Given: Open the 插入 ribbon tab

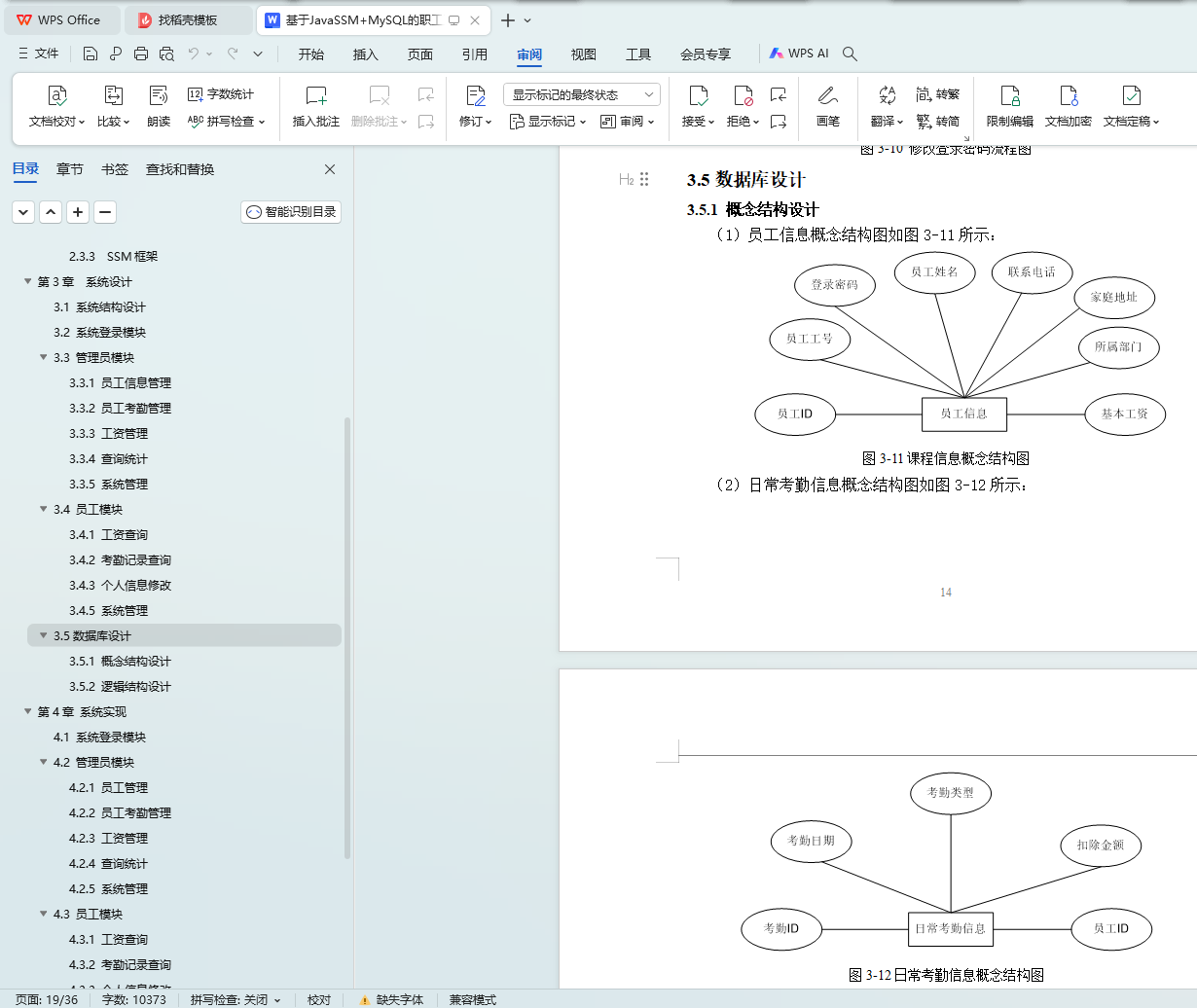Looking at the screenshot, I should [366, 54].
